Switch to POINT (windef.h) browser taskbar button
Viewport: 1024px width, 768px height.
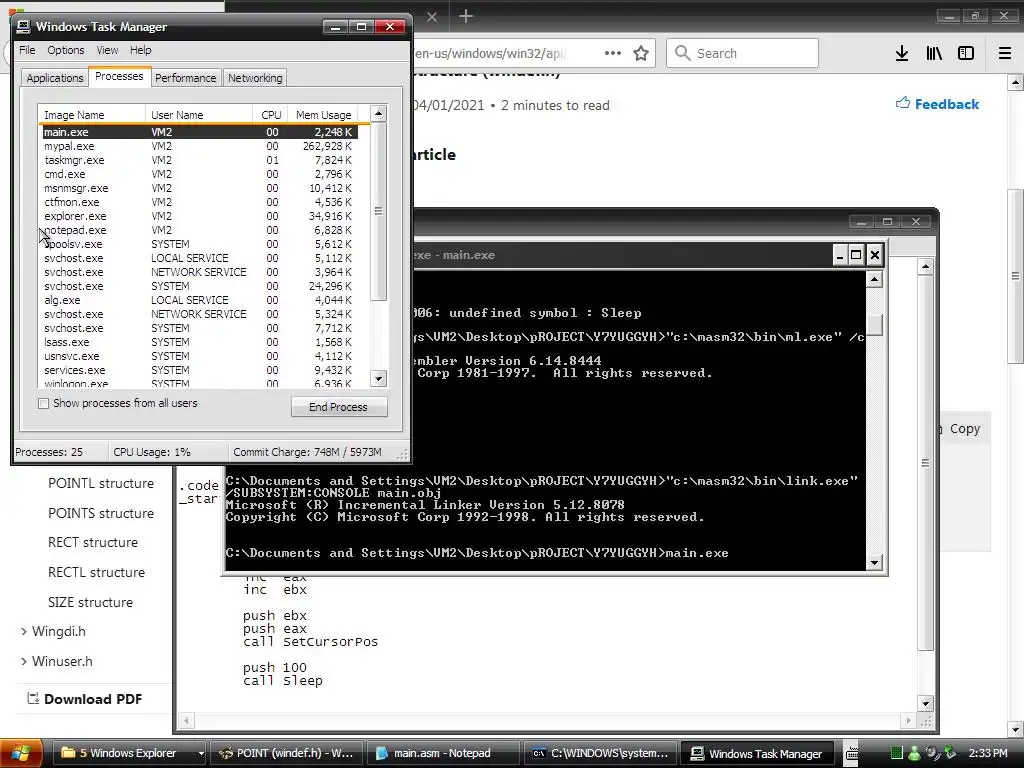point(287,754)
